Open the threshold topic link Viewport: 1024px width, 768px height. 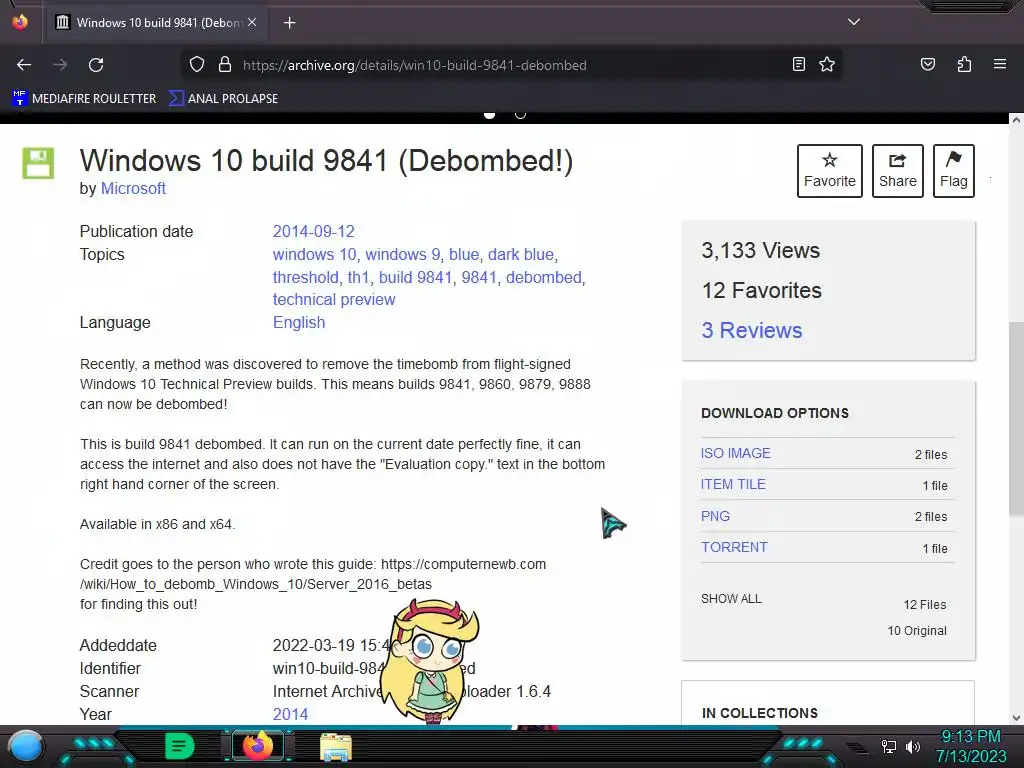(305, 277)
